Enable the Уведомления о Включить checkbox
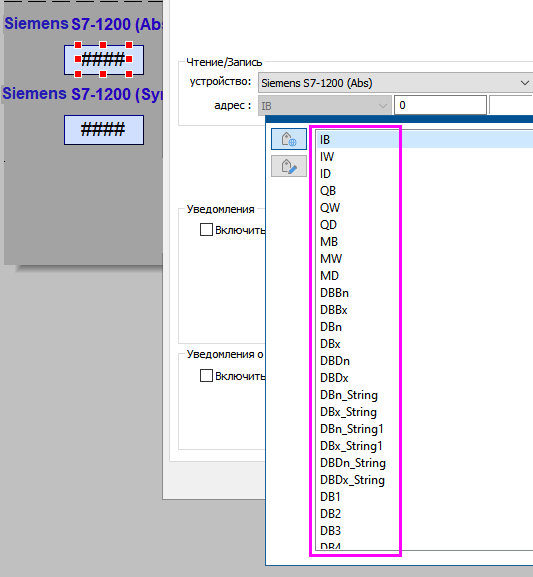The image size is (533, 577). click(206, 376)
